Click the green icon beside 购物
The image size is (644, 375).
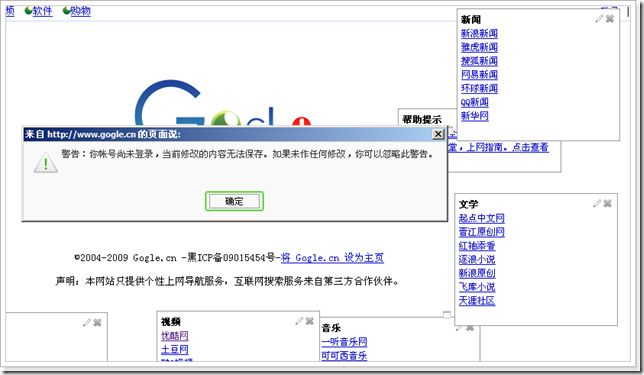66,11
